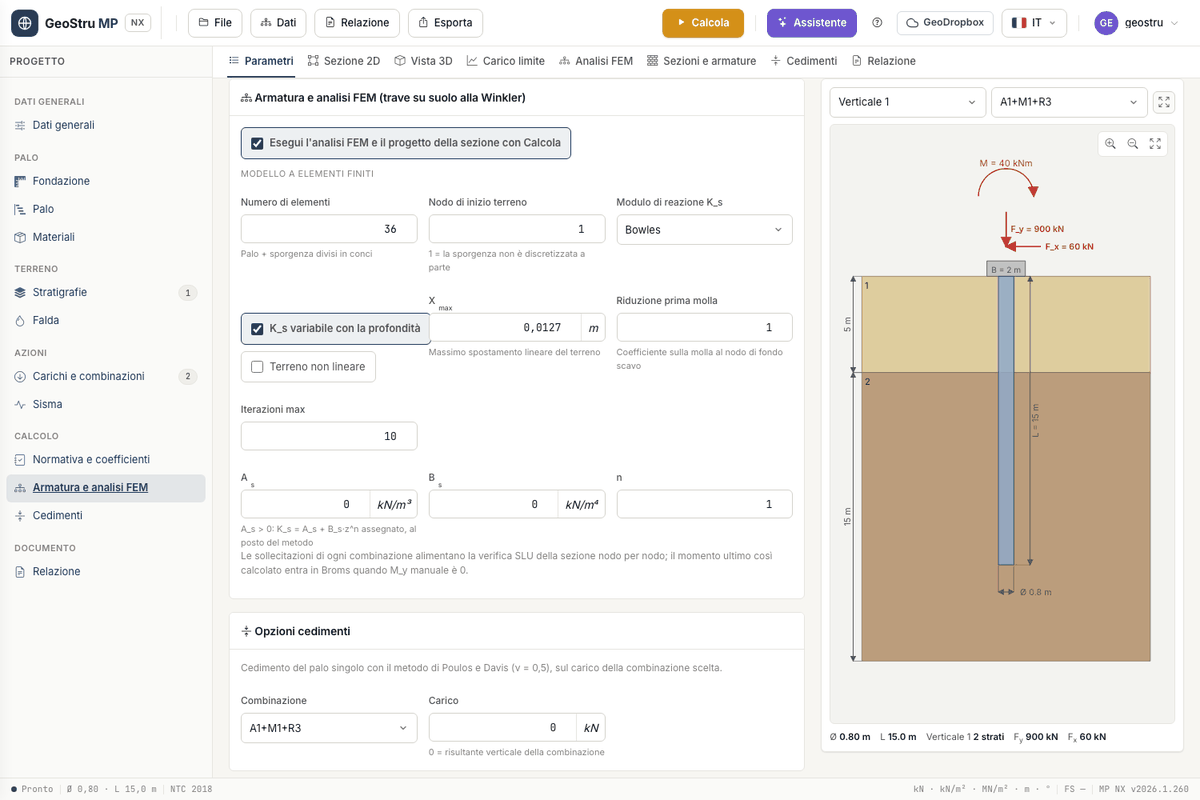The image size is (1200, 800).
Task: Open the Modulo di reazione K_s dropdown
Action: [x=705, y=229]
